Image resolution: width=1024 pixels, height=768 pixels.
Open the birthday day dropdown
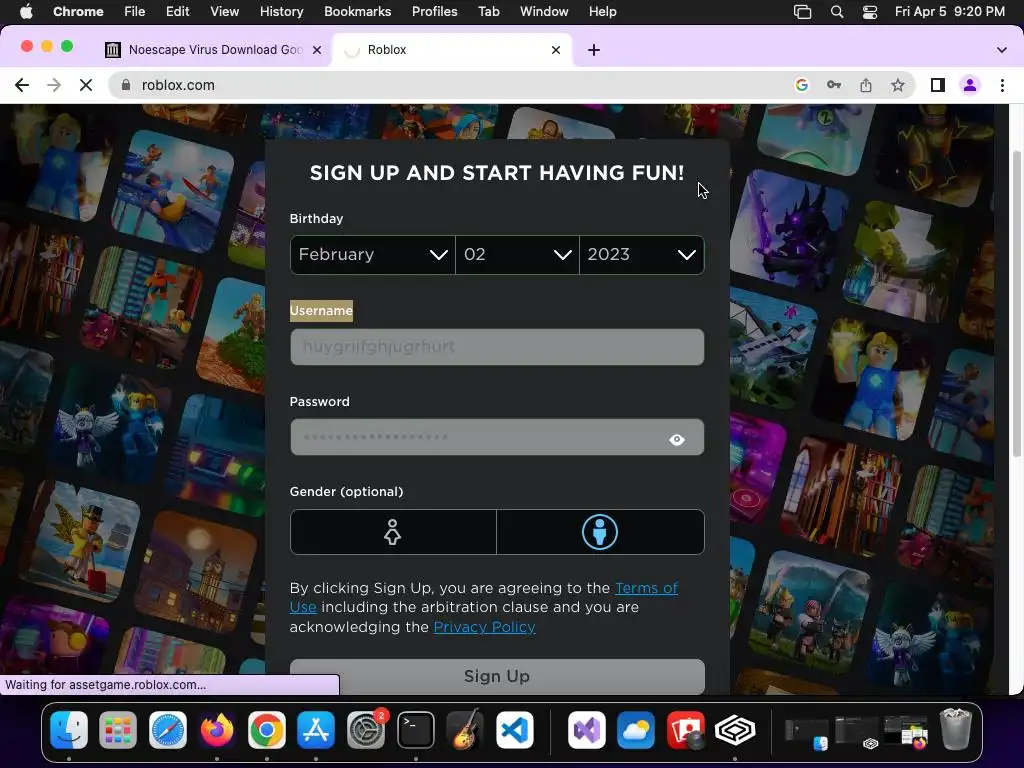click(x=517, y=255)
